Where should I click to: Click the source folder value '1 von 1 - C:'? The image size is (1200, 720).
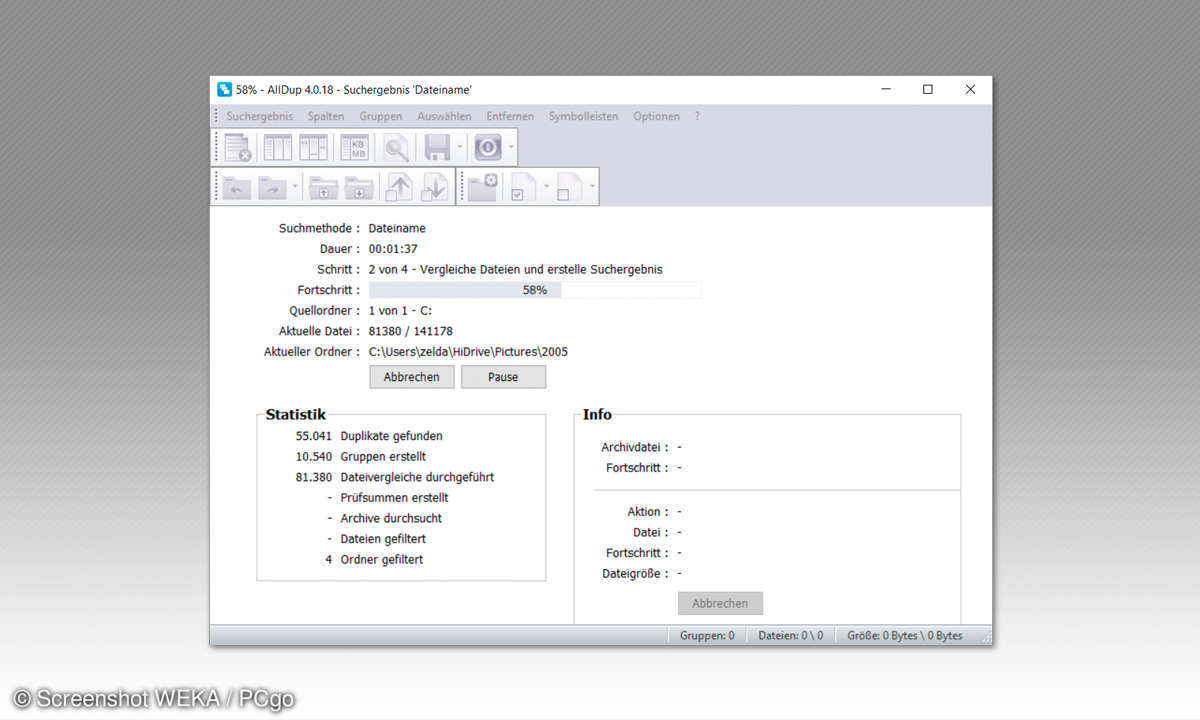[x=400, y=311]
